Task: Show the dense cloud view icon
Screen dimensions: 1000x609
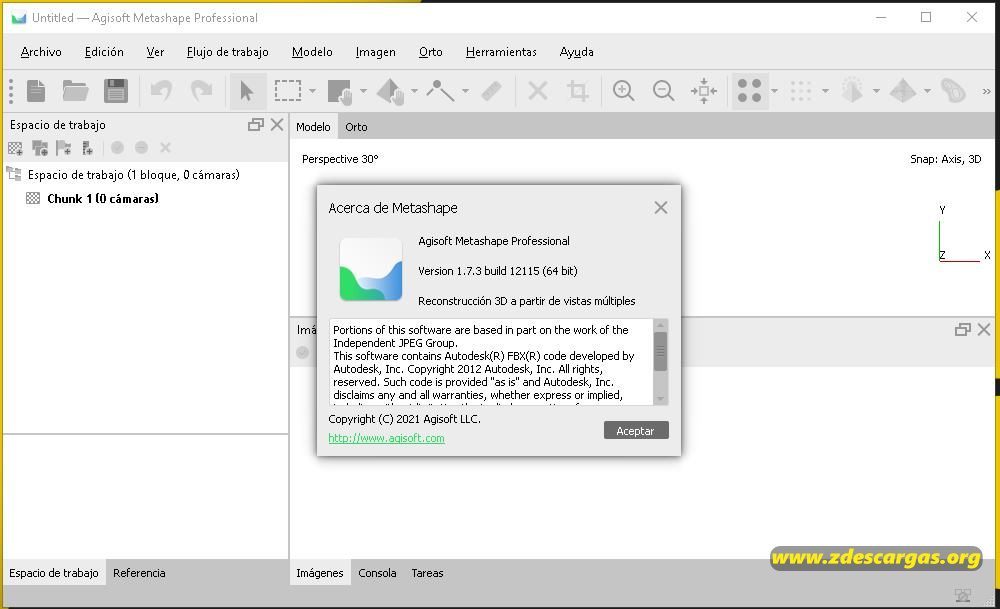Action: pyautogui.click(x=800, y=91)
